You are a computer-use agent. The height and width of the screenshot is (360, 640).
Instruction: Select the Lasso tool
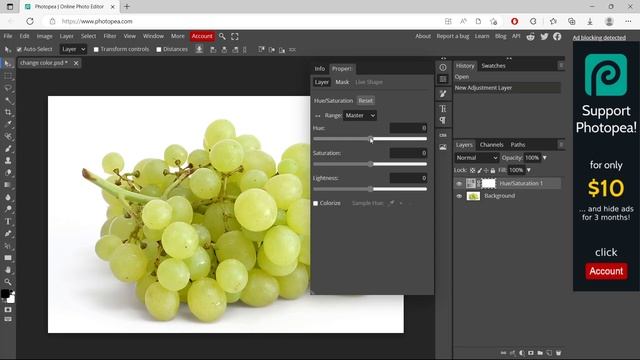(x=8, y=88)
